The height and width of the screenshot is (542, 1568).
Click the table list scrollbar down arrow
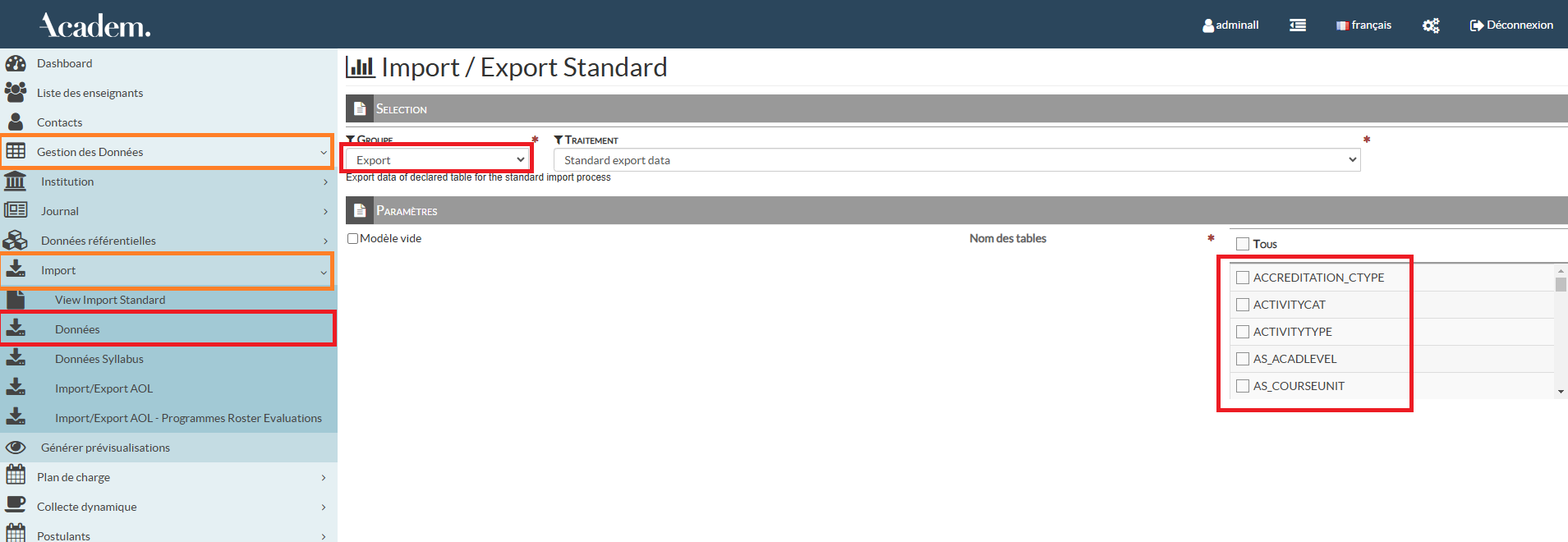click(x=1561, y=392)
